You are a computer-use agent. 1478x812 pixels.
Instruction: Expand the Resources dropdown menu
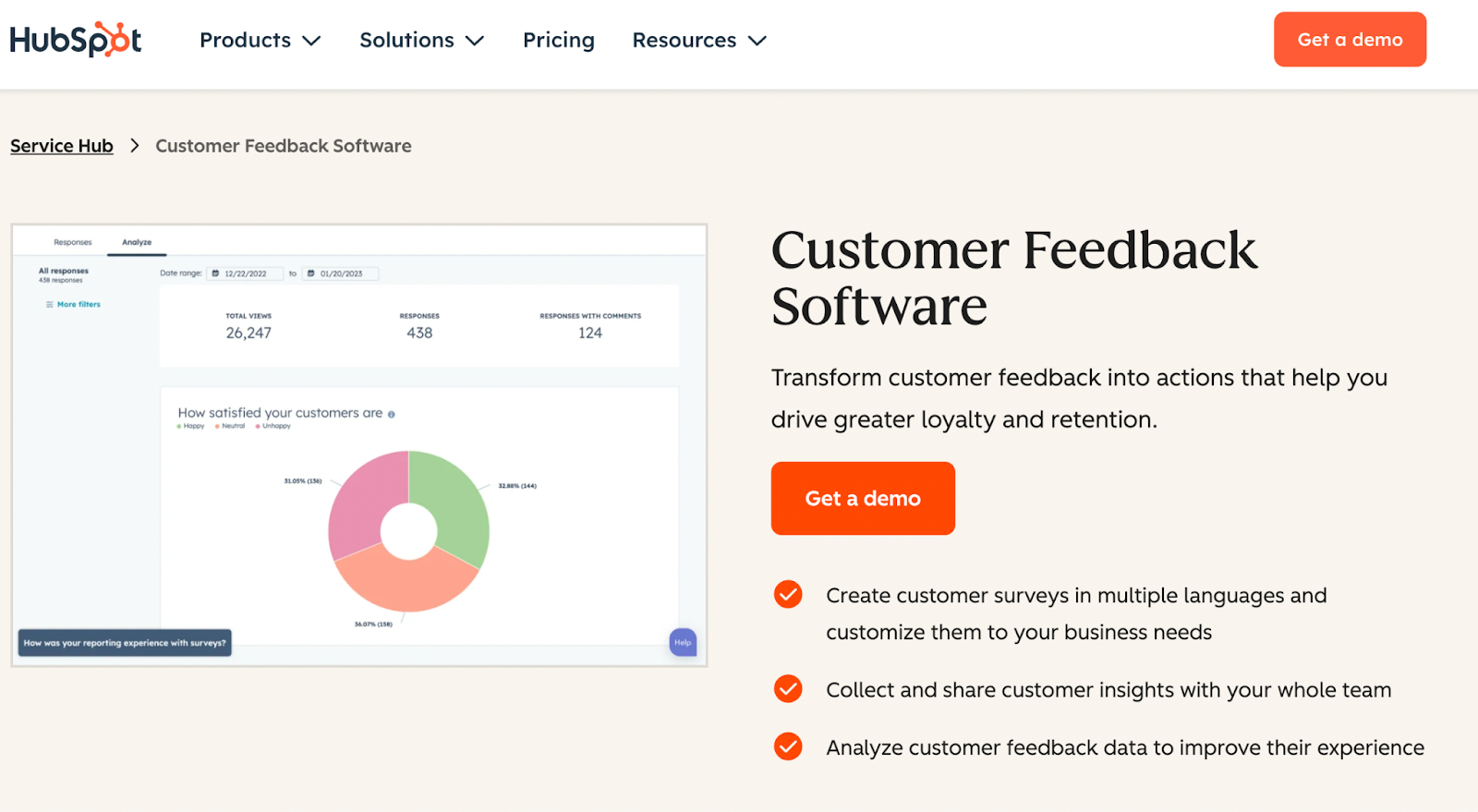699,41
